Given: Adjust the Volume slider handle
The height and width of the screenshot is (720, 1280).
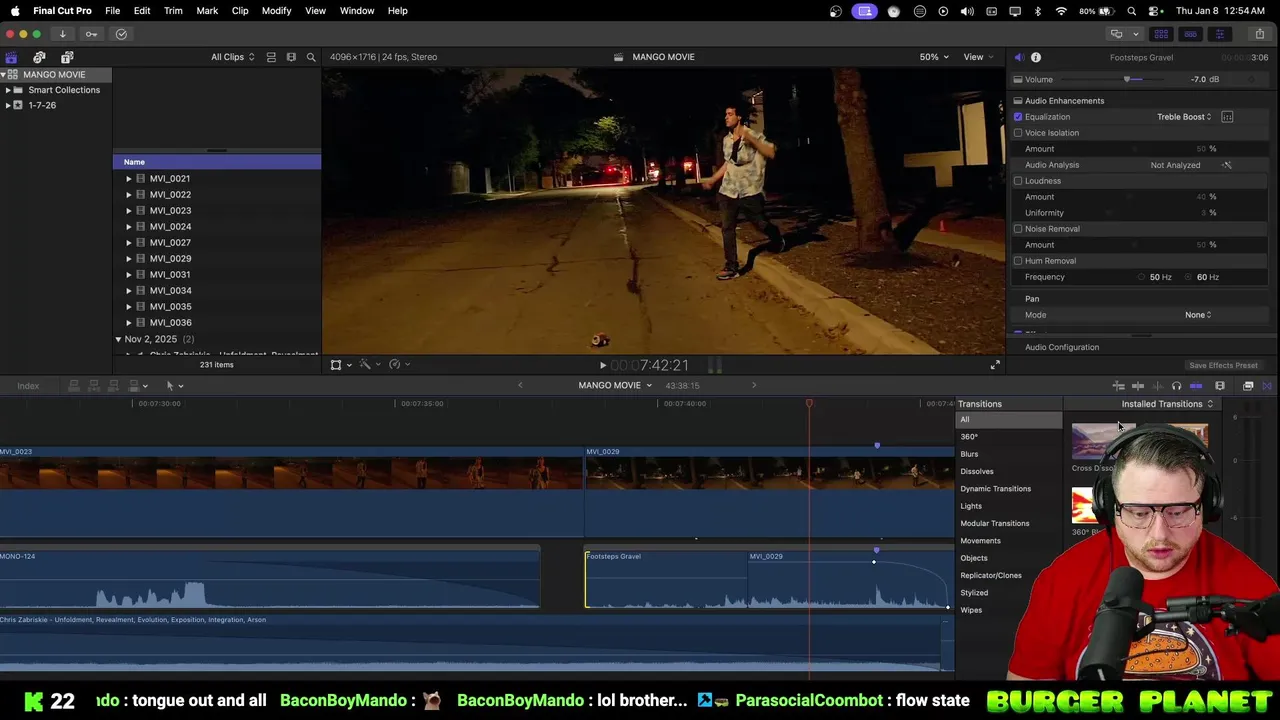Looking at the screenshot, I should (1127, 79).
